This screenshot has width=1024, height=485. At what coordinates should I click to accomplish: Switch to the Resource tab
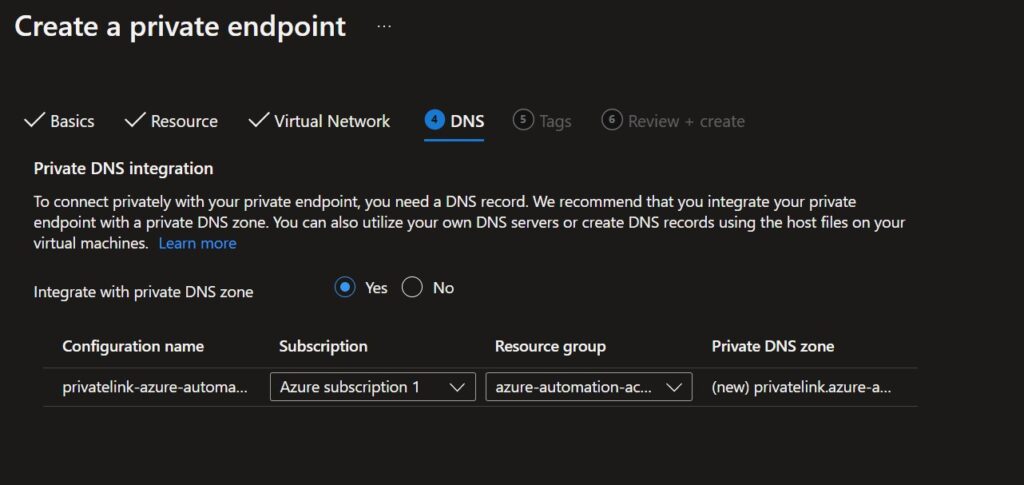pyautogui.click(x=171, y=121)
